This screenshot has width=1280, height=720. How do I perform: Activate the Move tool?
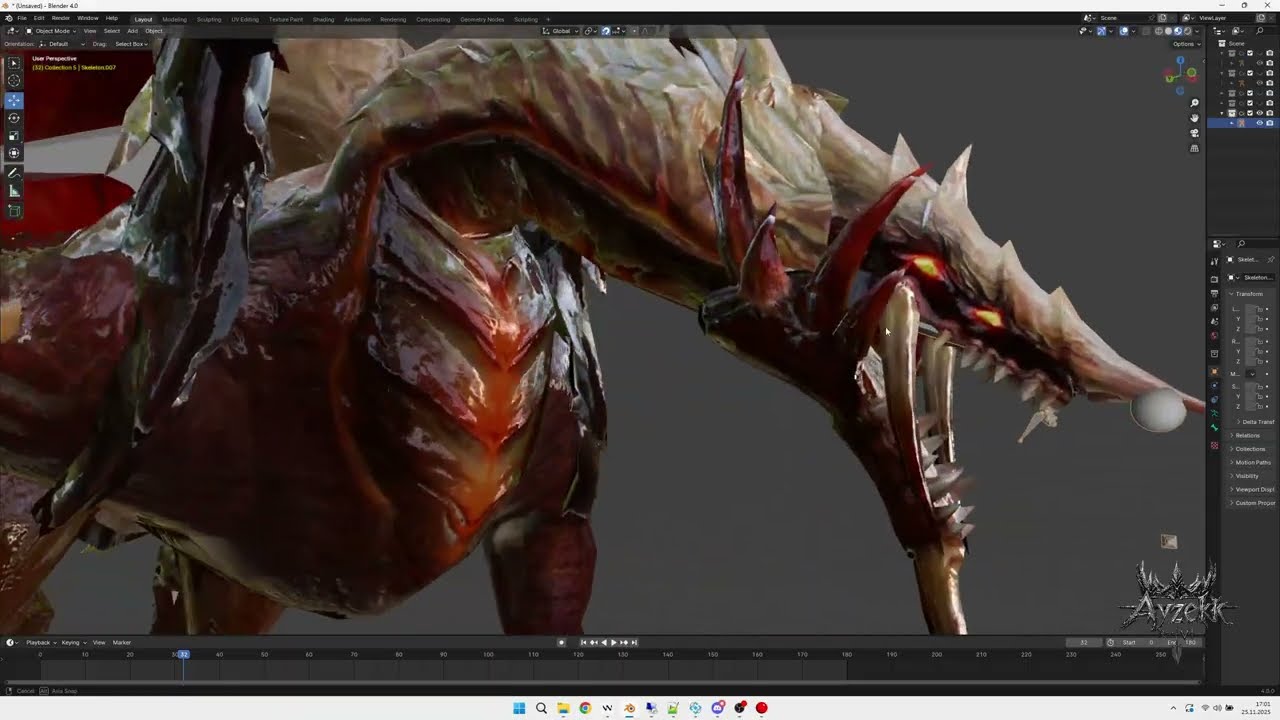[x=14, y=100]
